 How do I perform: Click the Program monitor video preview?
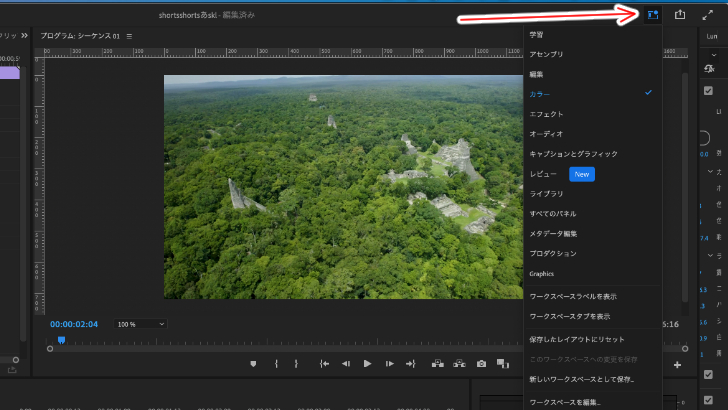click(x=344, y=187)
